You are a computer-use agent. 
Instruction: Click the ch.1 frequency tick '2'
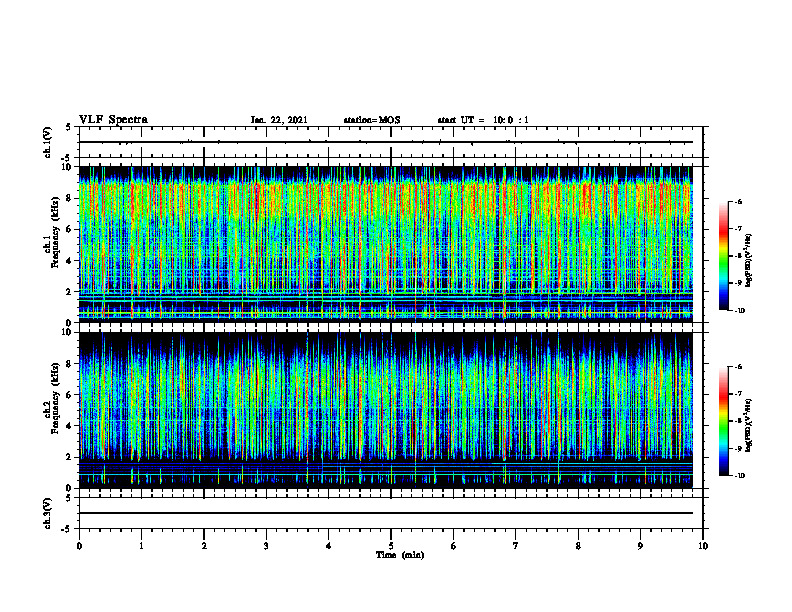69,291
